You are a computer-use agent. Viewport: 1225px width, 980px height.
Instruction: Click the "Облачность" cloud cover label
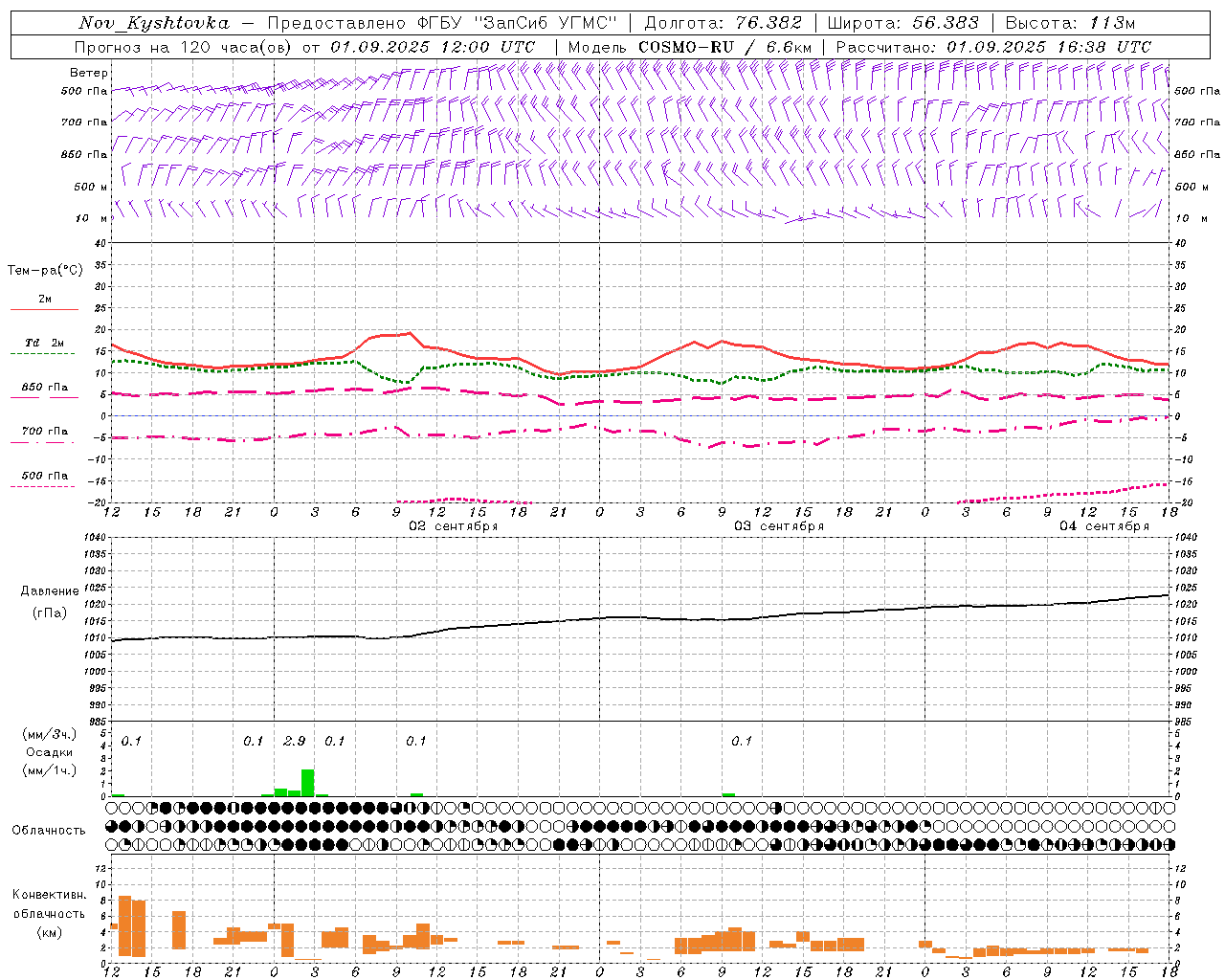pyautogui.click(x=49, y=831)
